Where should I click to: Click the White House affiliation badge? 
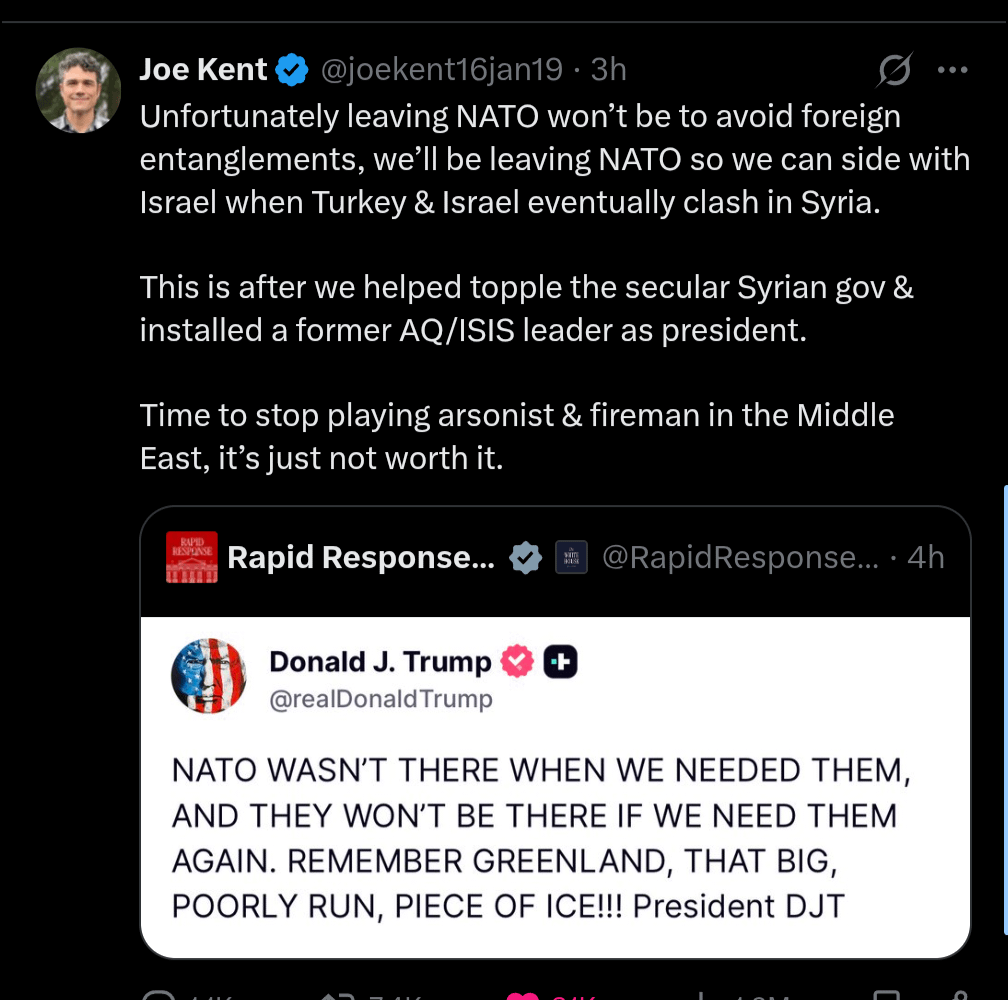571,558
